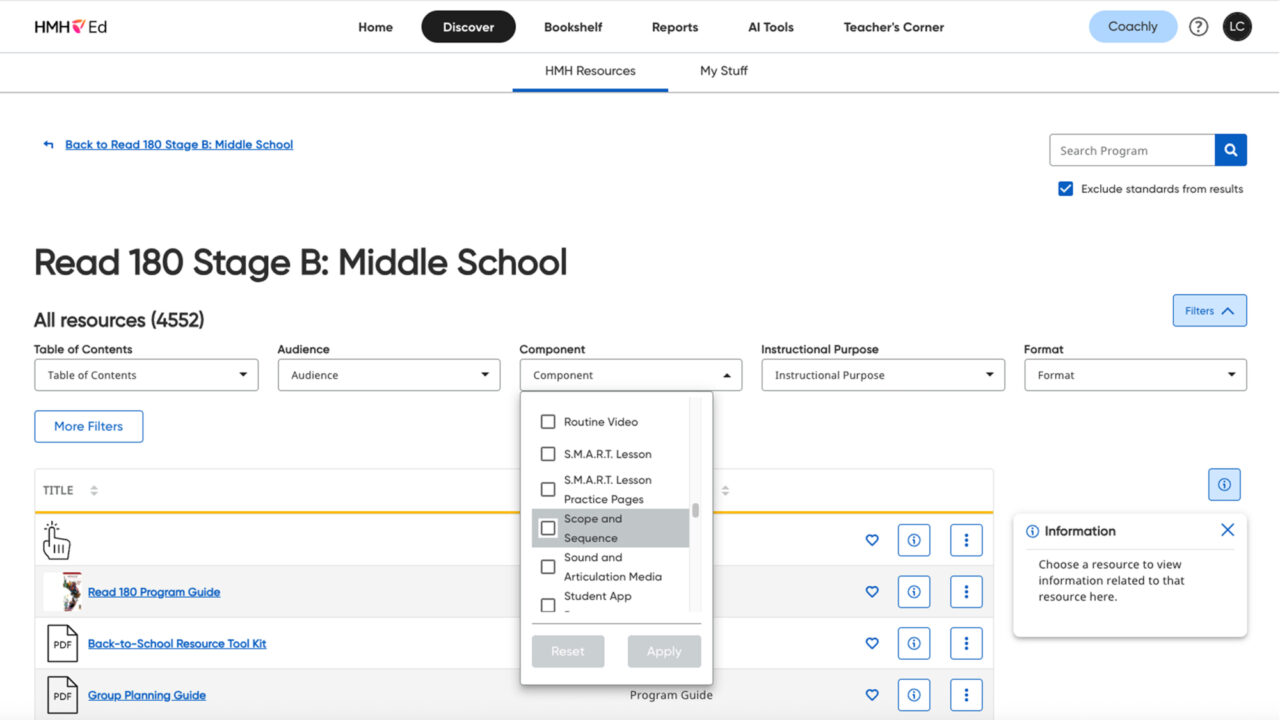Follow Back to Read 180 Stage B link

point(179,145)
